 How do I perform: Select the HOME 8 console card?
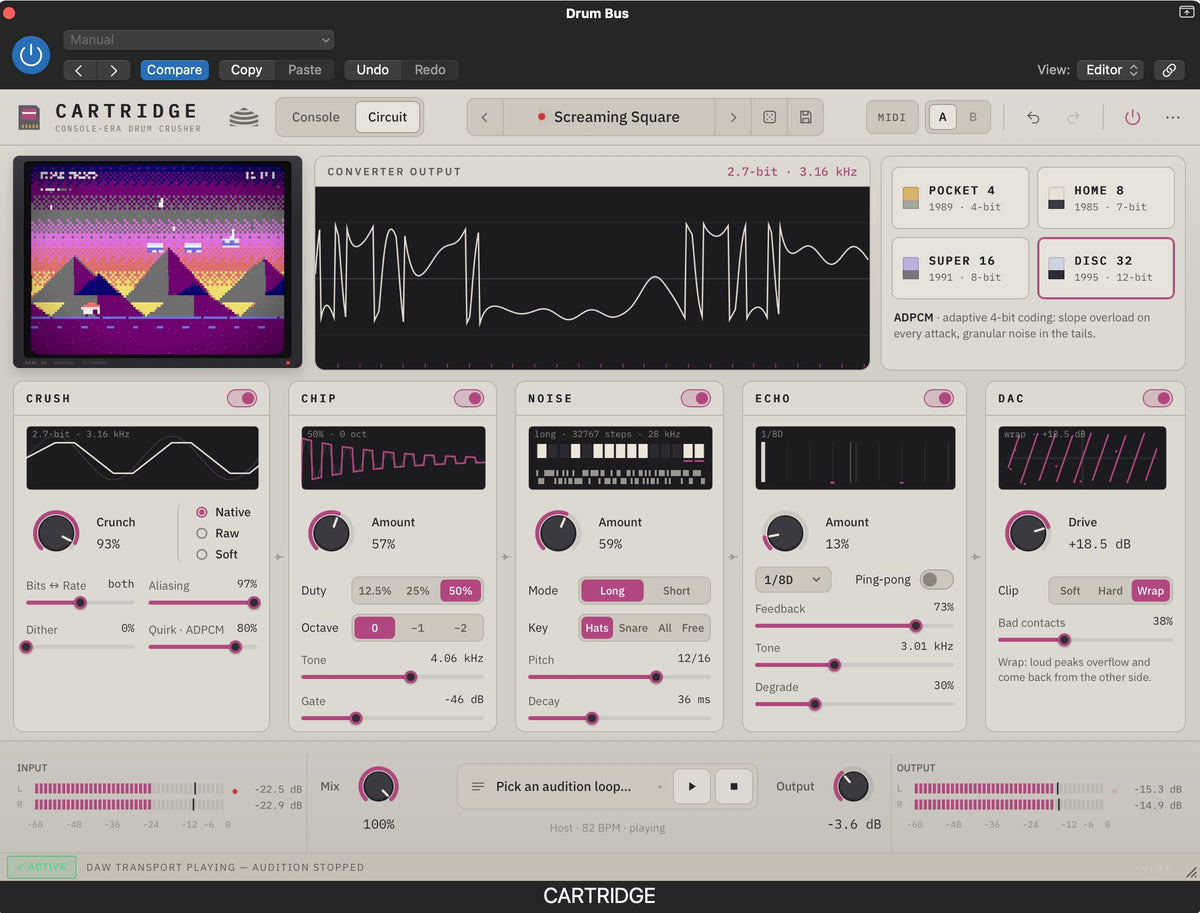click(x=1106, y=198)
